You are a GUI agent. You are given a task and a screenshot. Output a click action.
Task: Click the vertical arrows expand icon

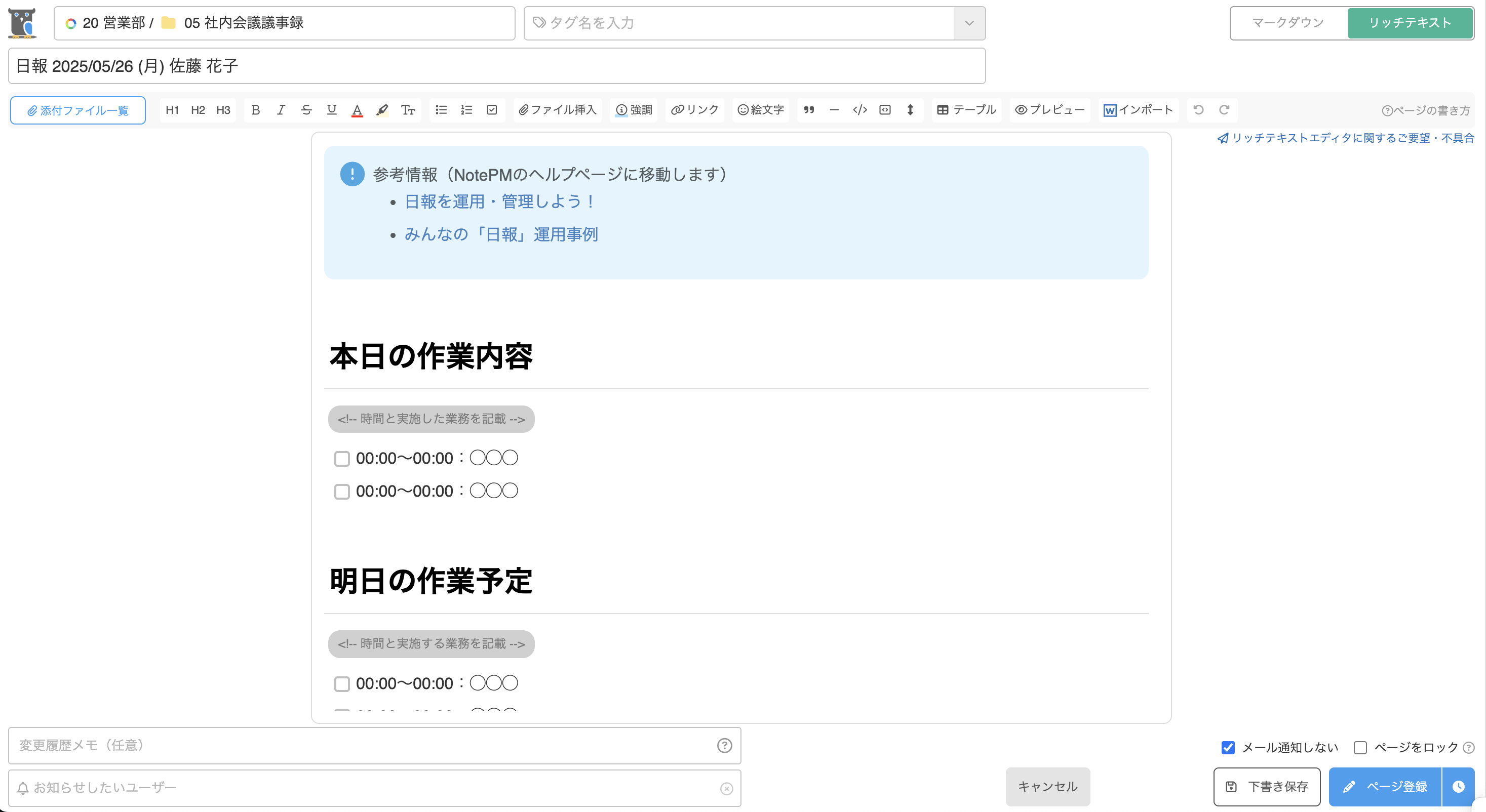click(x=910, y=110)
